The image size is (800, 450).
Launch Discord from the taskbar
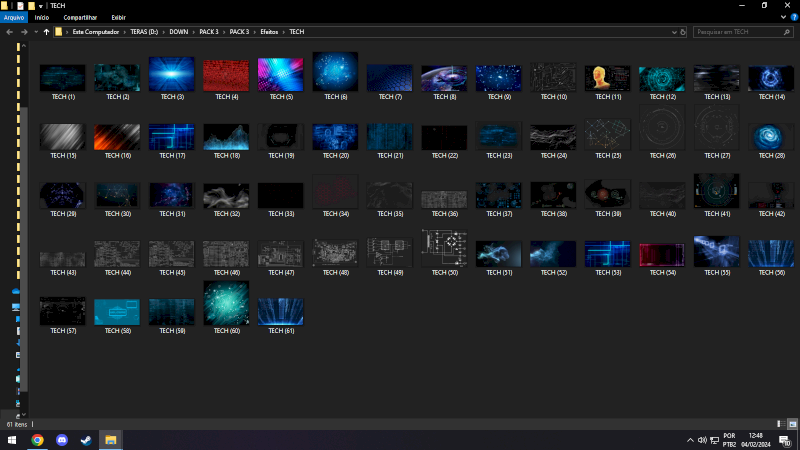(62, 440)
